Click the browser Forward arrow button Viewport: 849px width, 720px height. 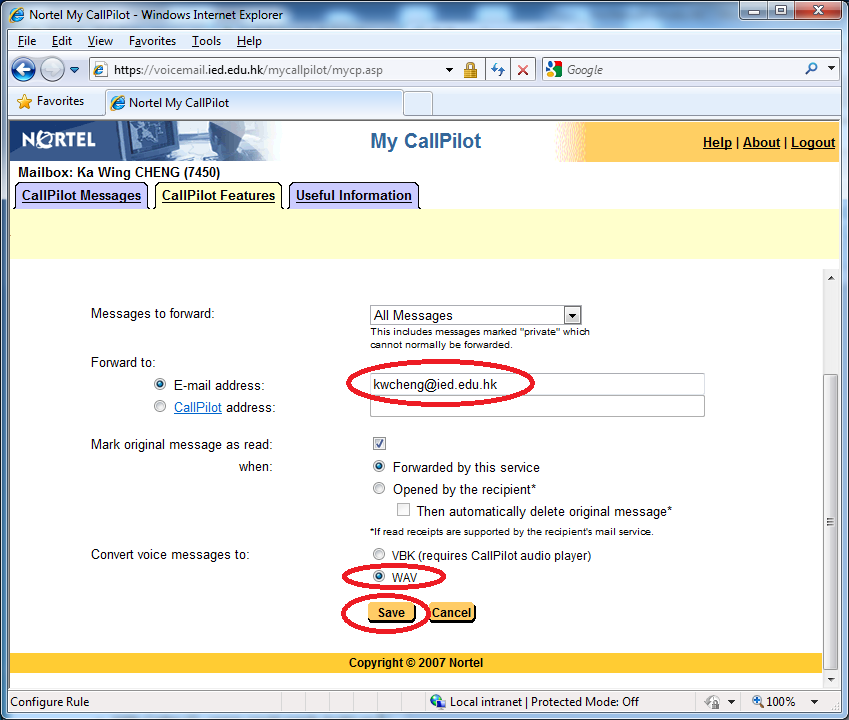[x=52, y=70]
